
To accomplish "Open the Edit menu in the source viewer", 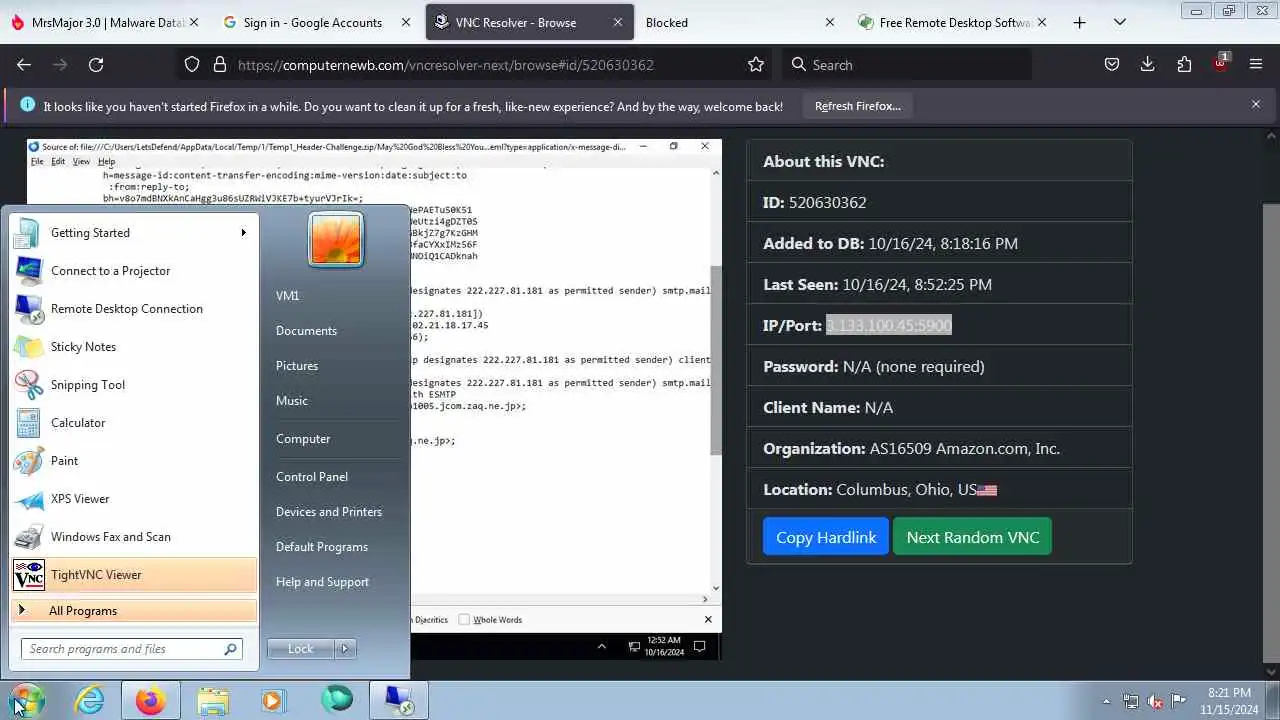I will (58, 161).
